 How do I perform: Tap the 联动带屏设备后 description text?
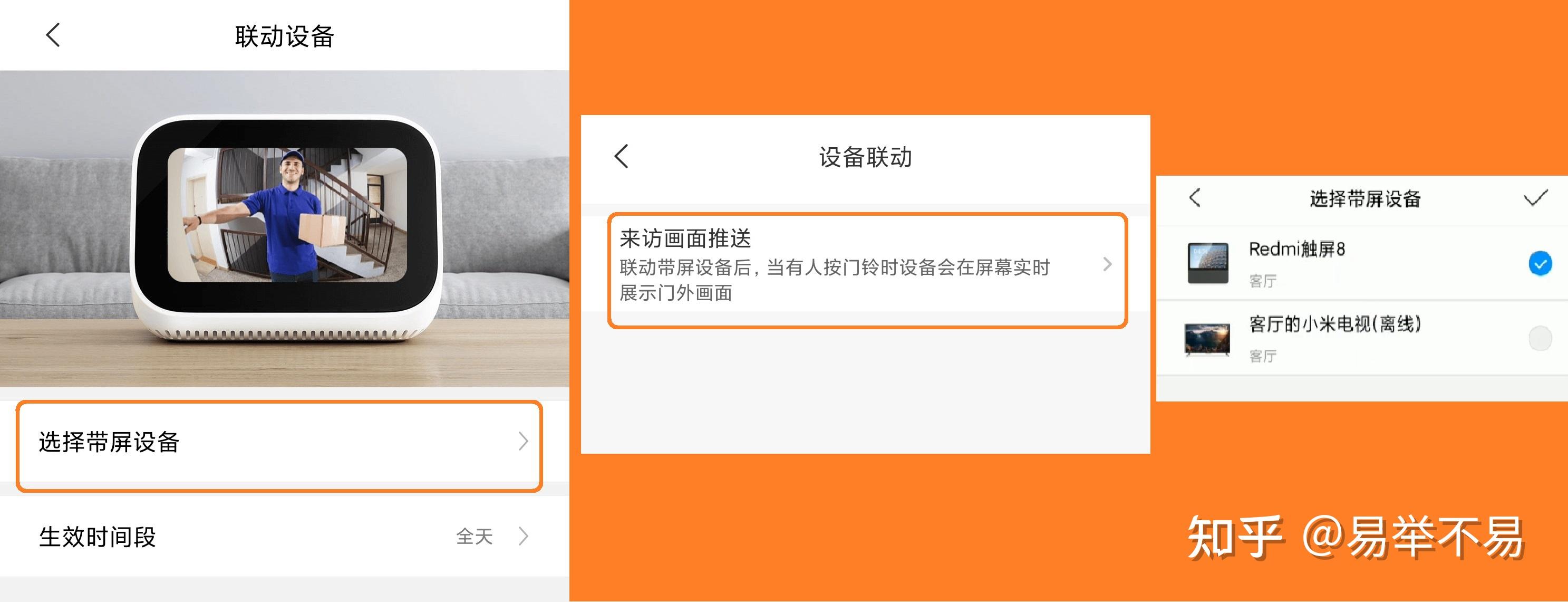835,280
